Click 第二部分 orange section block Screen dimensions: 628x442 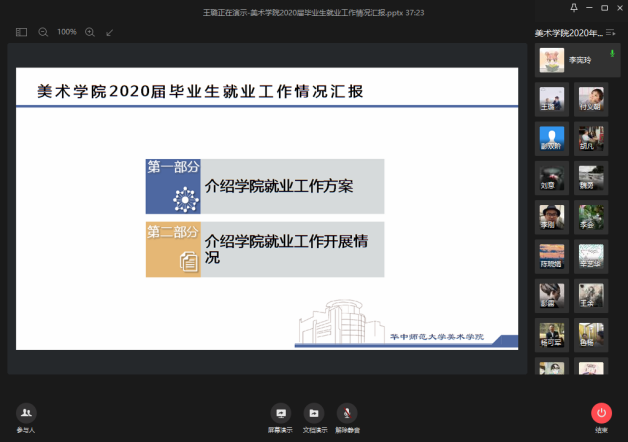pos(173,249)
